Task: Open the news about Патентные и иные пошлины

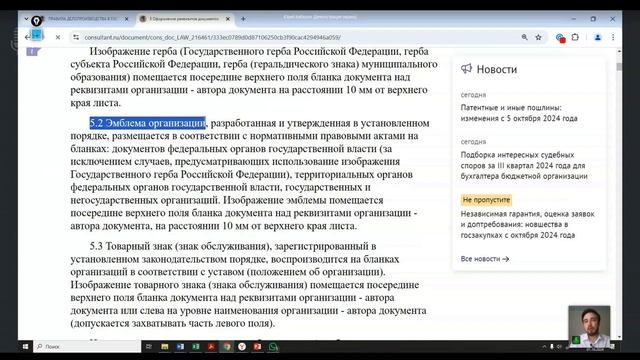Action: 519,113
